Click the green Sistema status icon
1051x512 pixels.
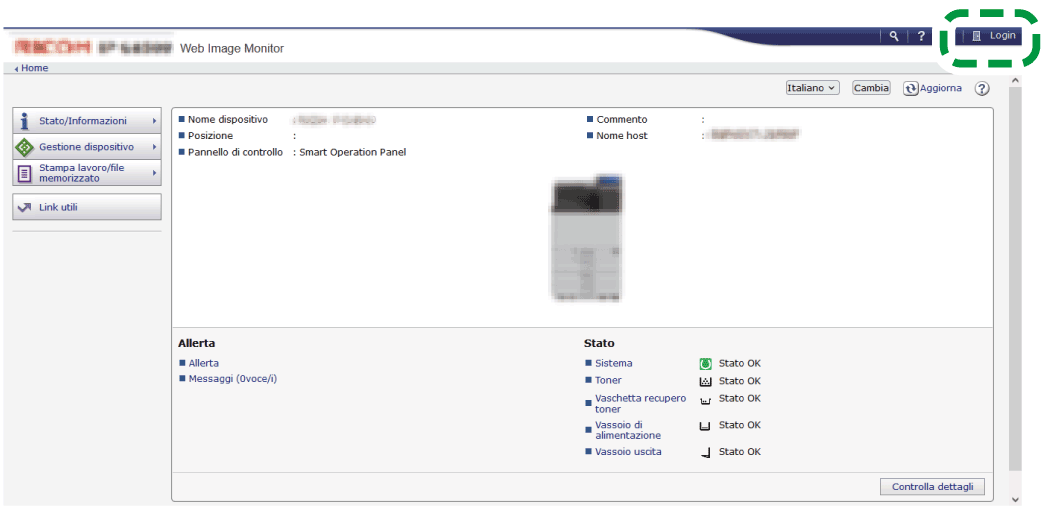click(704, 364)
